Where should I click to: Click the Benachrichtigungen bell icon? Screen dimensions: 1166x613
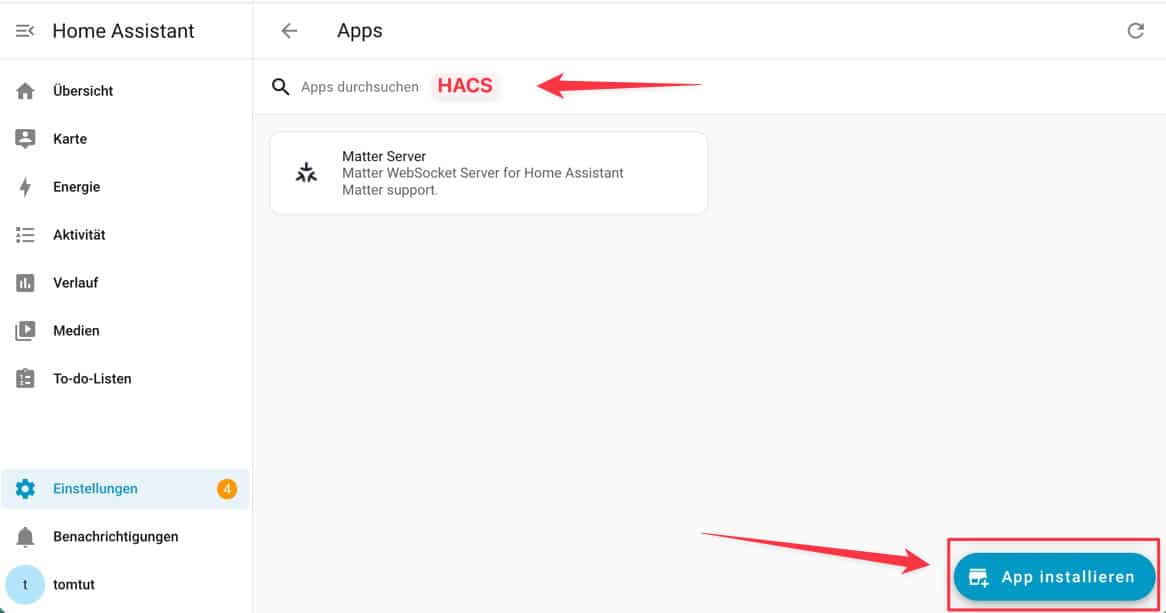point(26,537)
